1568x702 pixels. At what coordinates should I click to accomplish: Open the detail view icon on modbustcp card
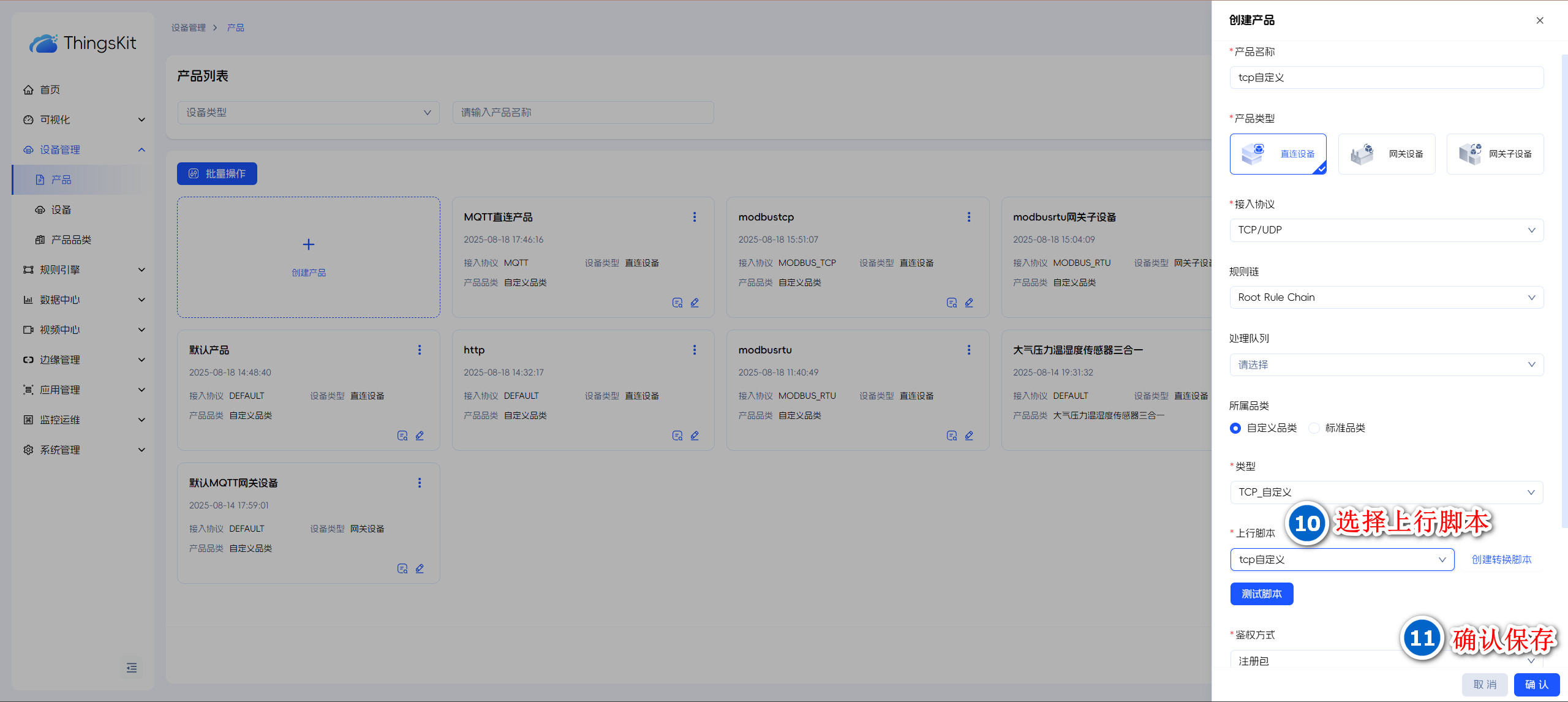pyautogui.click(x=951, y=303)
